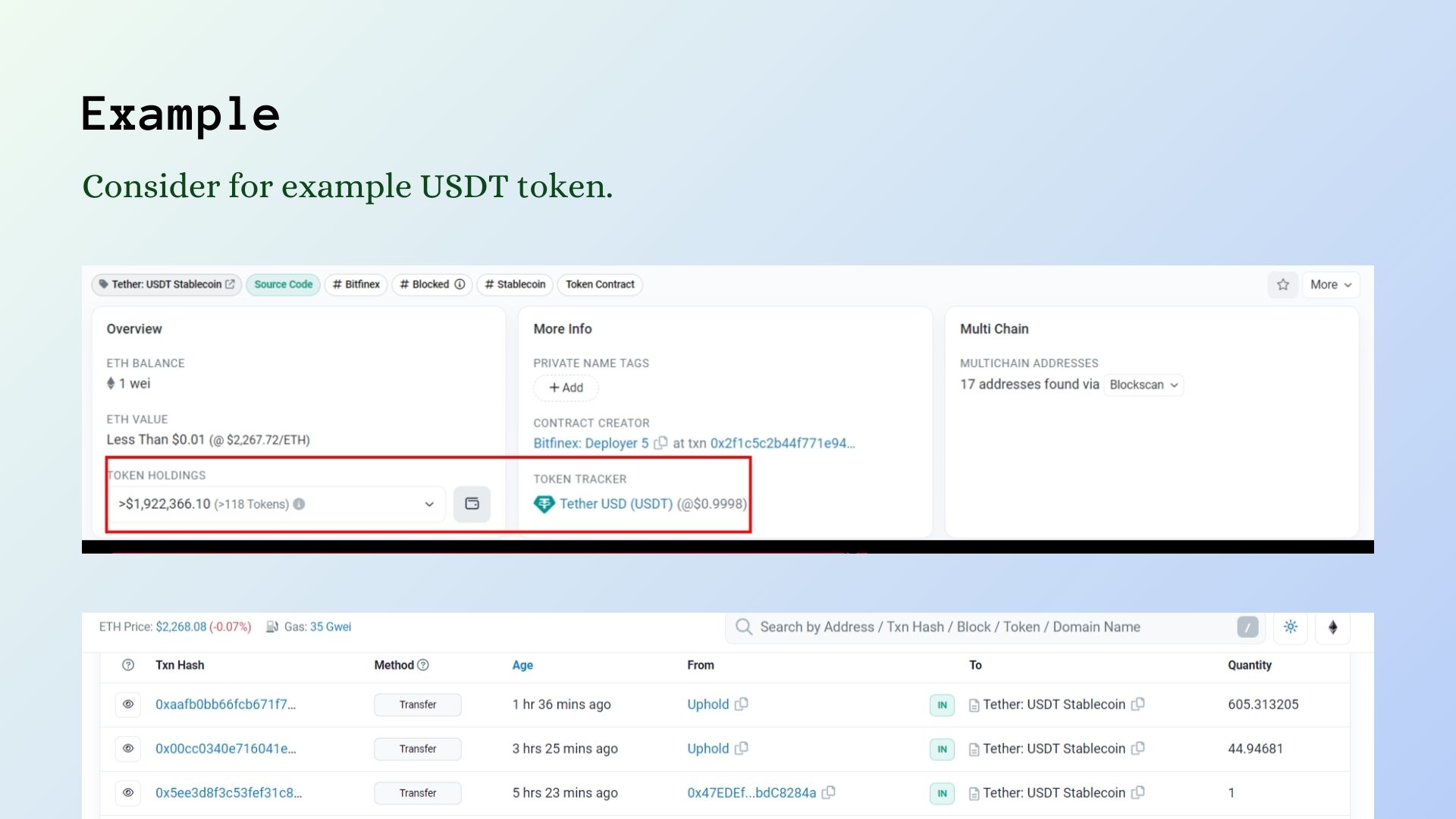
Task: Toggle the sun theme icon
Action: tap(1290, 627)
